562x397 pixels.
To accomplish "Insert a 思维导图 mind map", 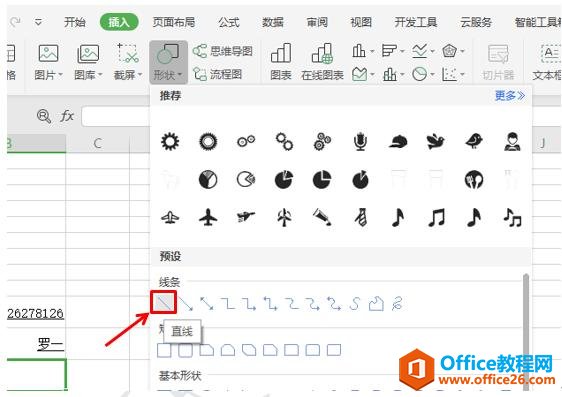I will point(223,51).
